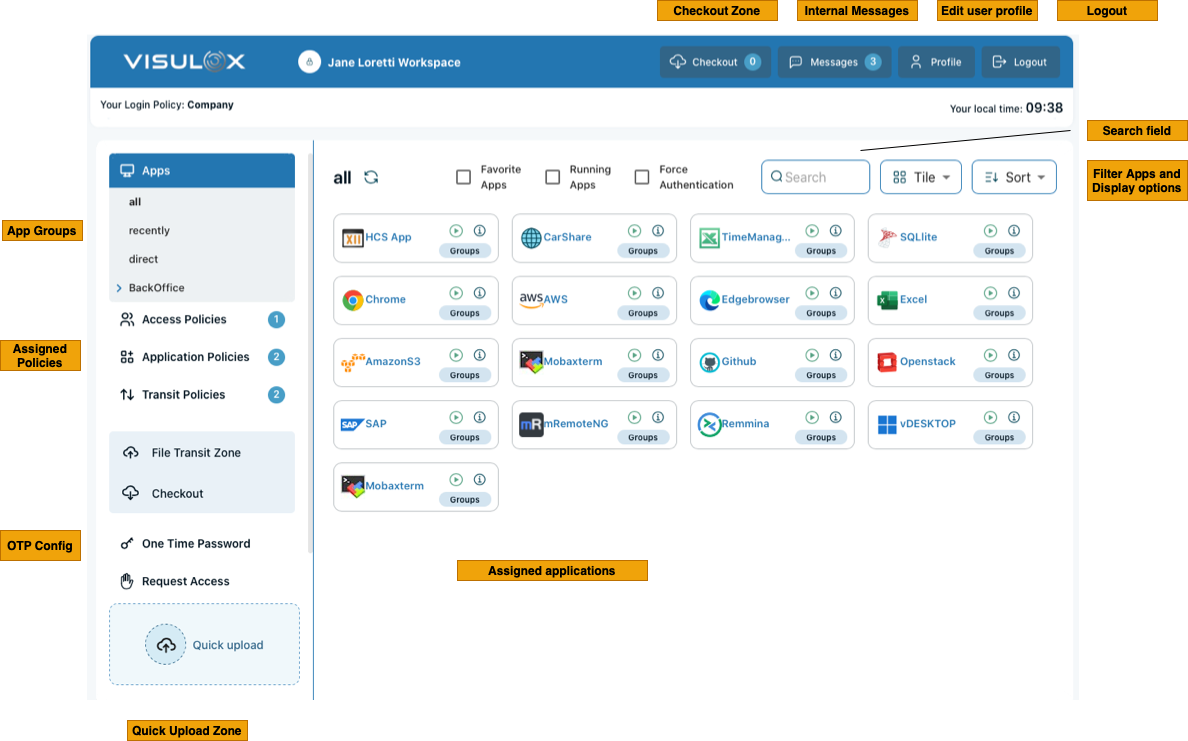Screen dimensions: 1188x741
Task: Click the refresh icon next to all
Action: [371, 177]
